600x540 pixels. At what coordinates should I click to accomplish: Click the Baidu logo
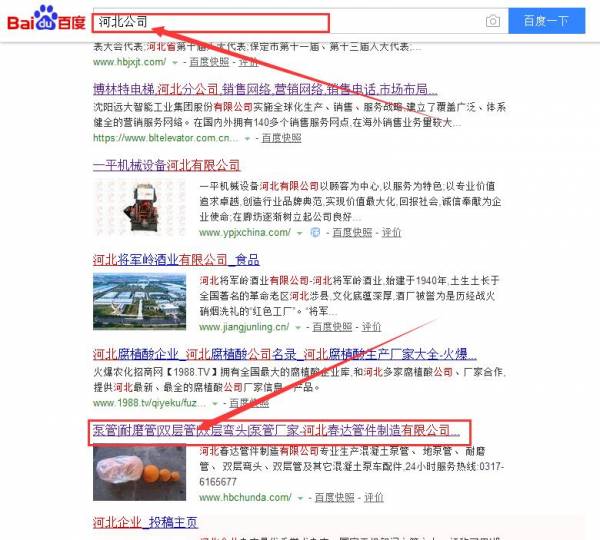(x=45, y=21)
